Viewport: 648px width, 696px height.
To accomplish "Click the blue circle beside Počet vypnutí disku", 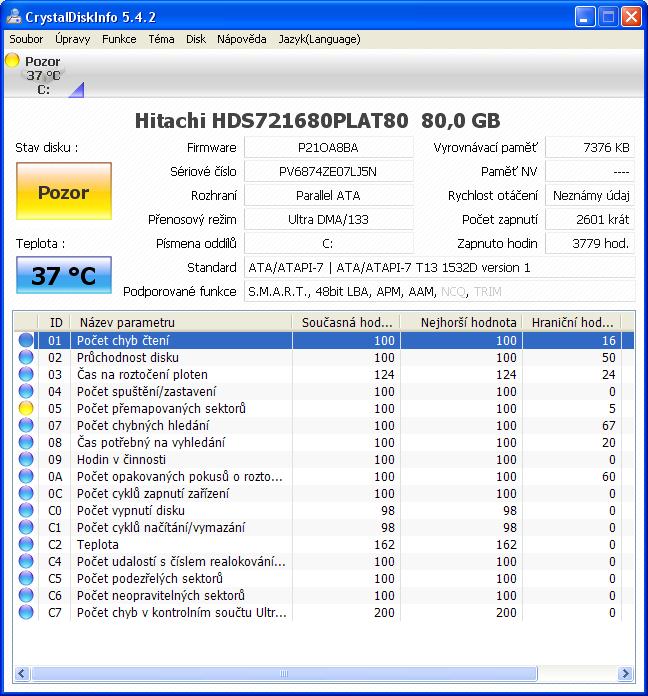I will coord(26,510).
